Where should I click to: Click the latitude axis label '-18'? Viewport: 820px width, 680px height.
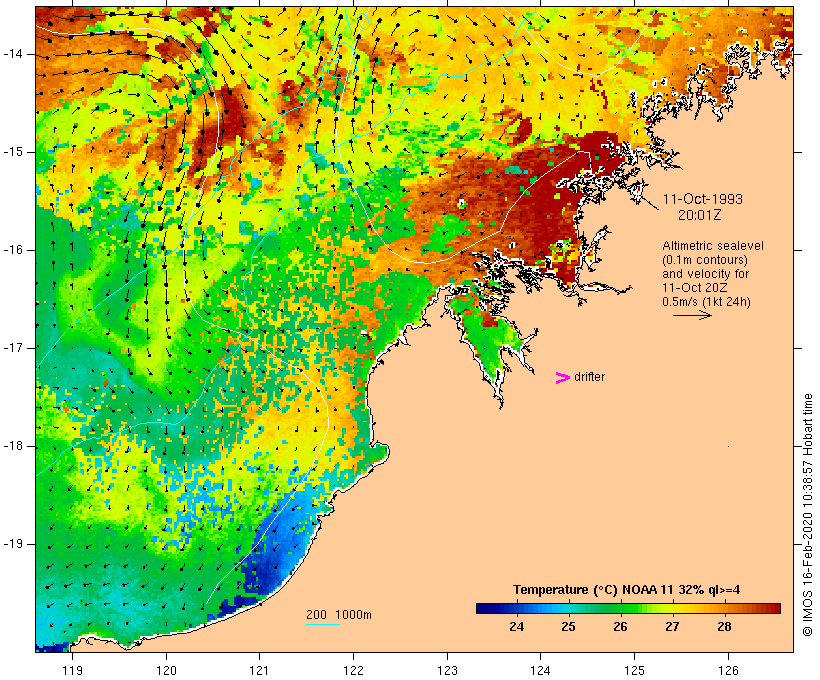point(12,446)
